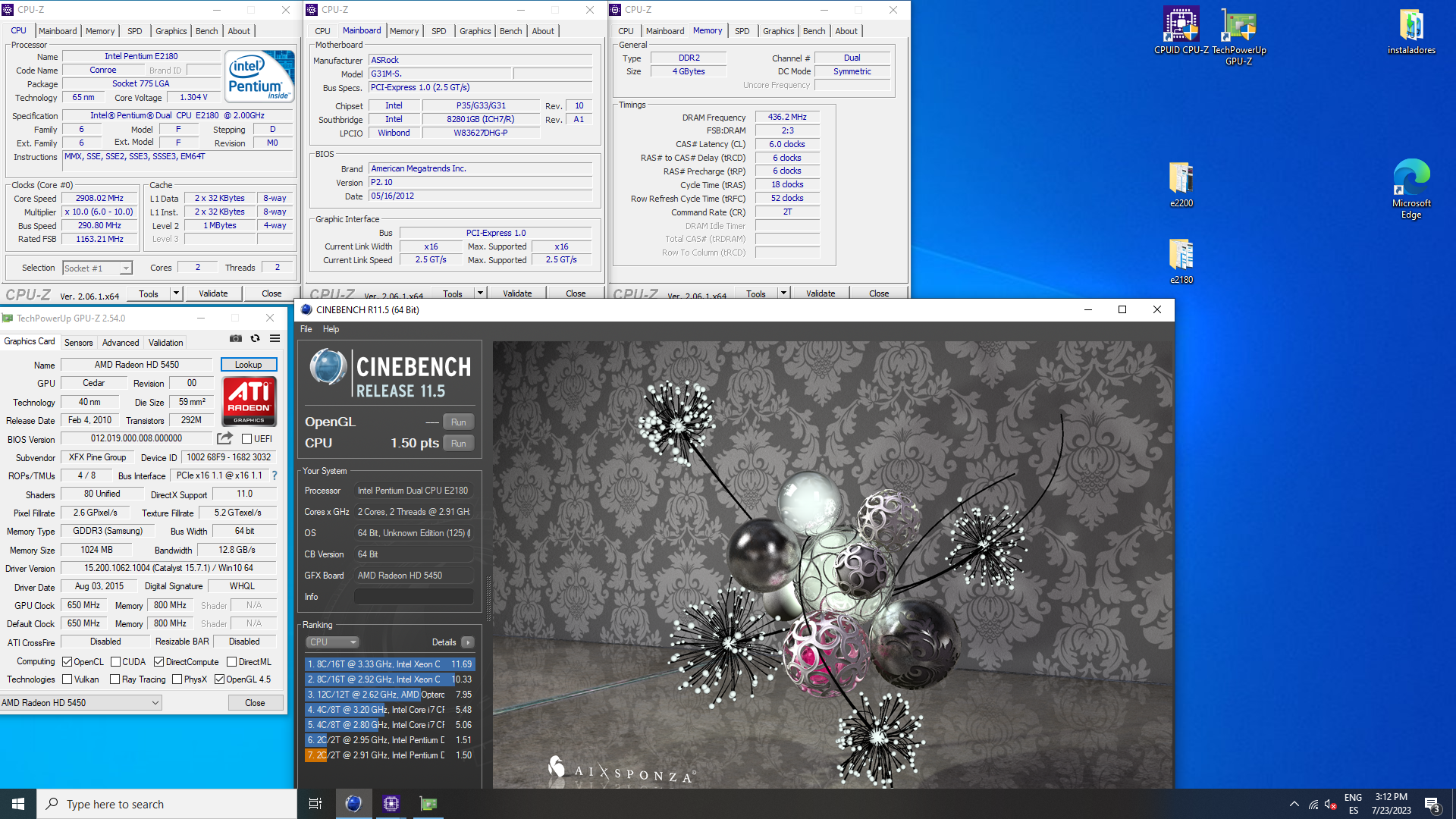Open SPD tab in Memory CPU-Z window
1456x819 pixels.
coord(742,31)
